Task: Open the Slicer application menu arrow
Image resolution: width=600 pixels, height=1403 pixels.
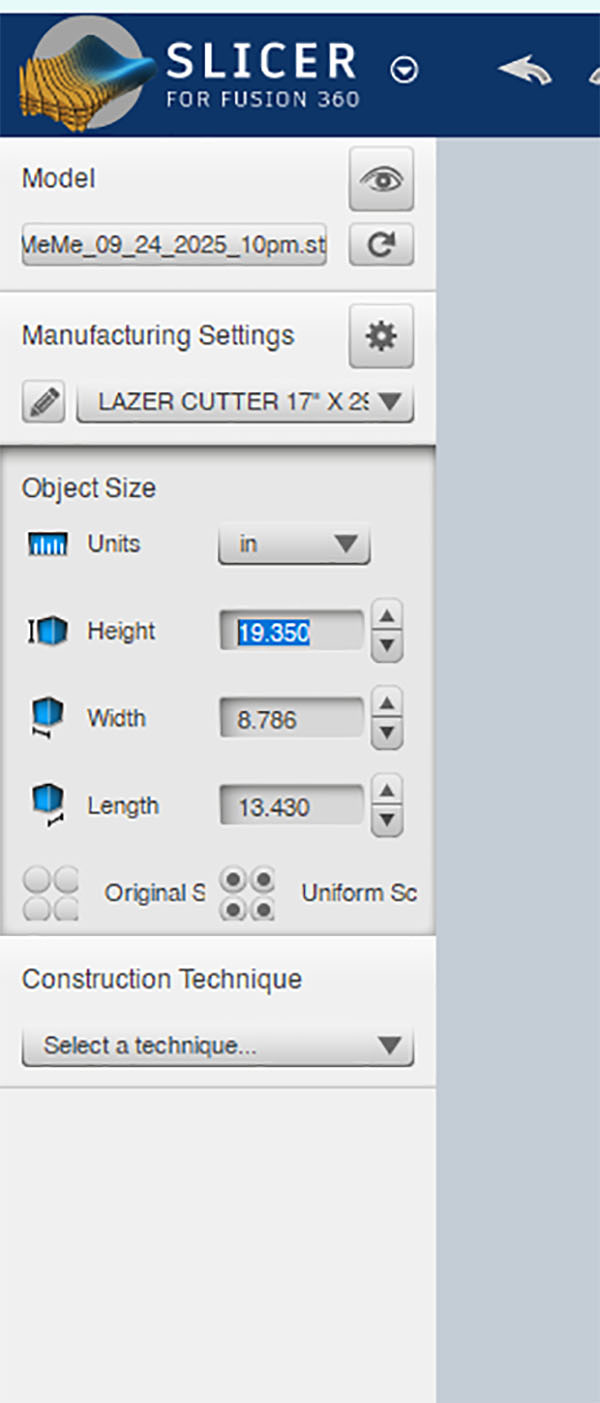Action: coord(404,70)
